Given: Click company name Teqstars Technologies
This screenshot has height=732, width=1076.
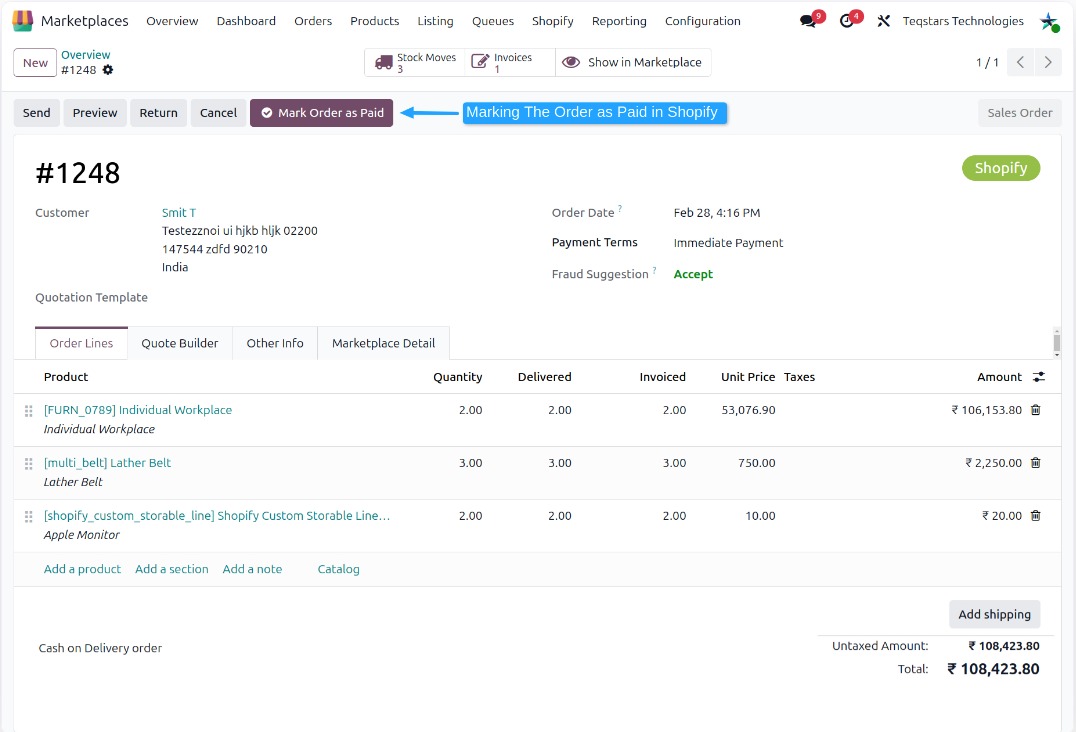Looking at the screenshot, I should [x=963, y=21].
